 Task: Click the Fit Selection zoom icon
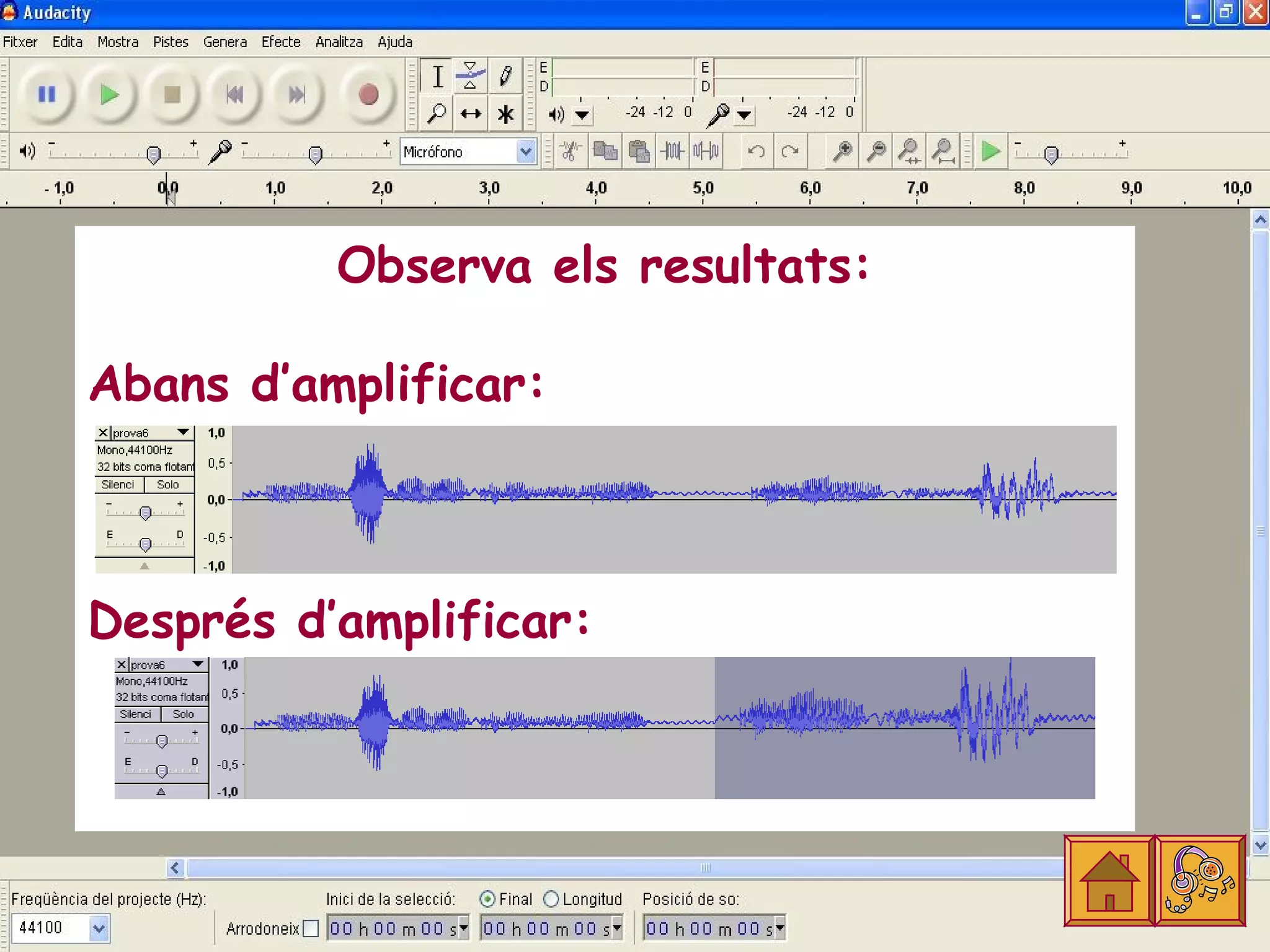909,151
